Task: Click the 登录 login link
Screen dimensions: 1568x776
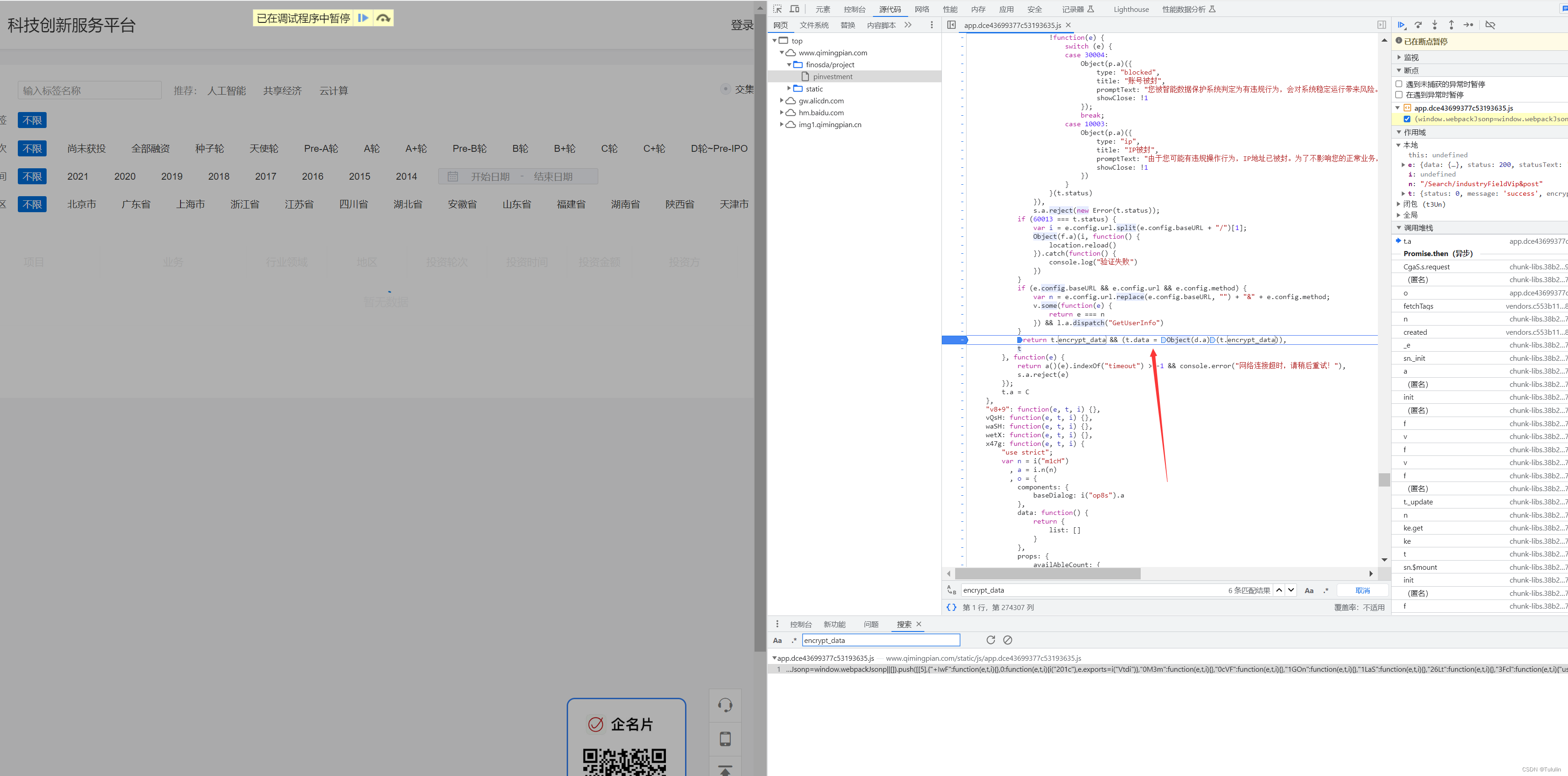Action: click(742, 25)
